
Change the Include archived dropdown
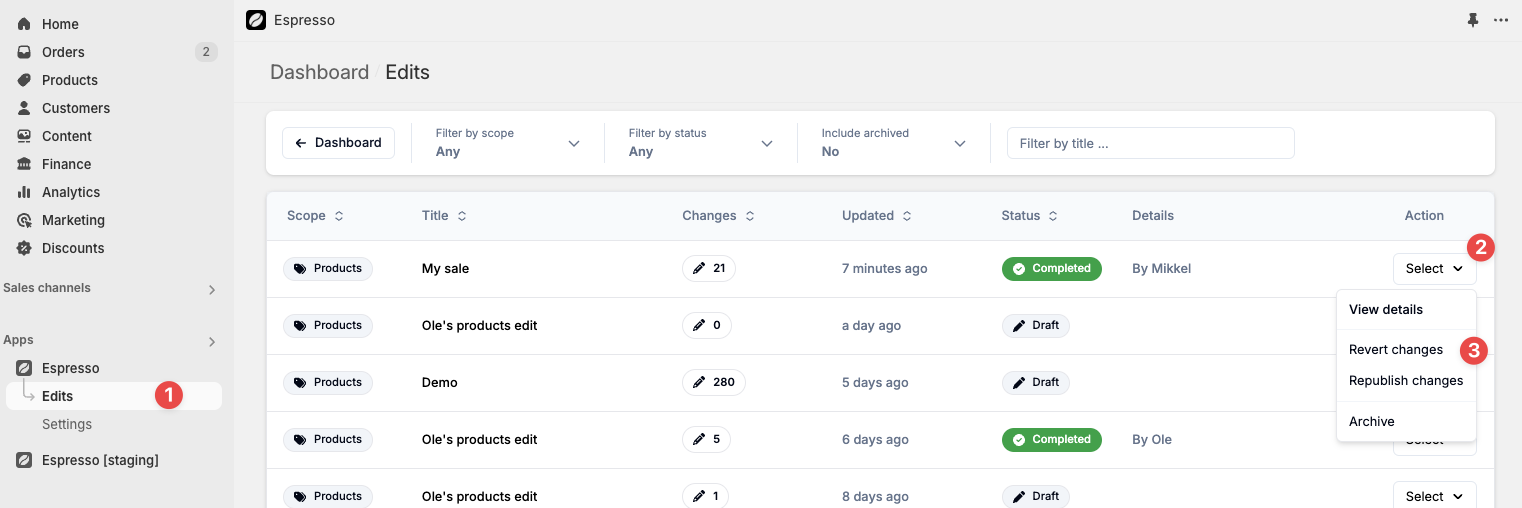[x=893, y=143]
